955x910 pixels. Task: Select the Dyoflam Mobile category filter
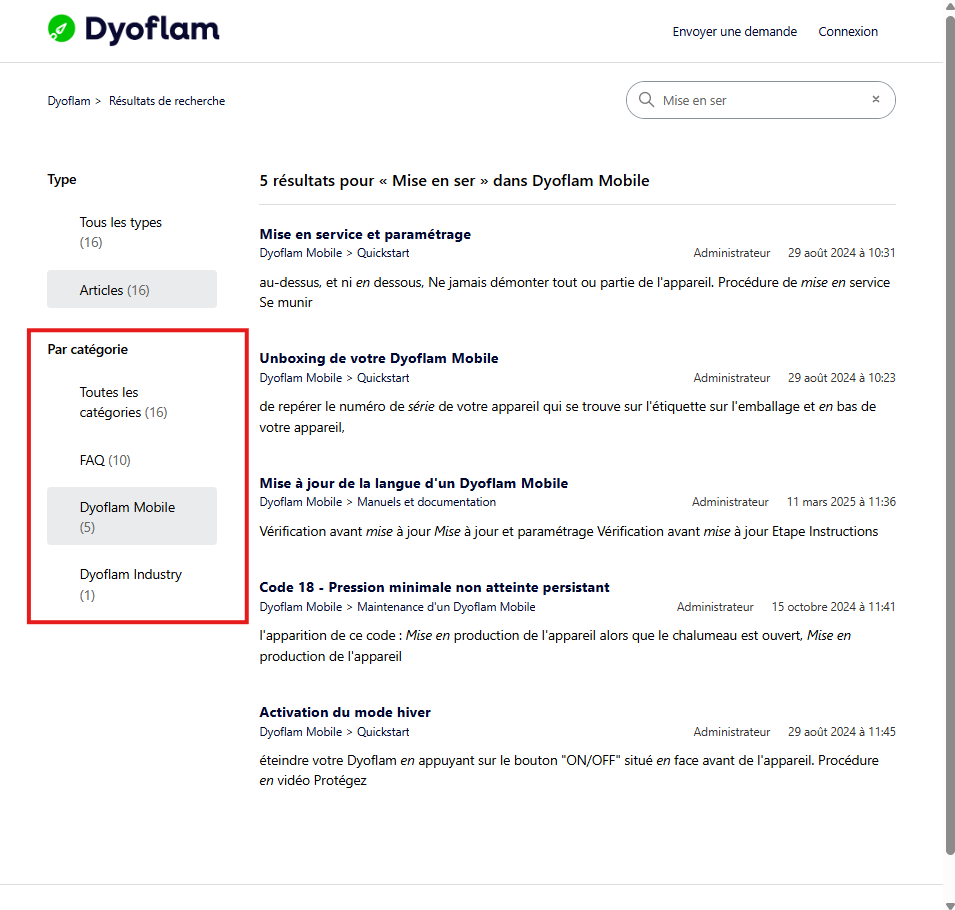pyautogui.click(x=132, y=517)
